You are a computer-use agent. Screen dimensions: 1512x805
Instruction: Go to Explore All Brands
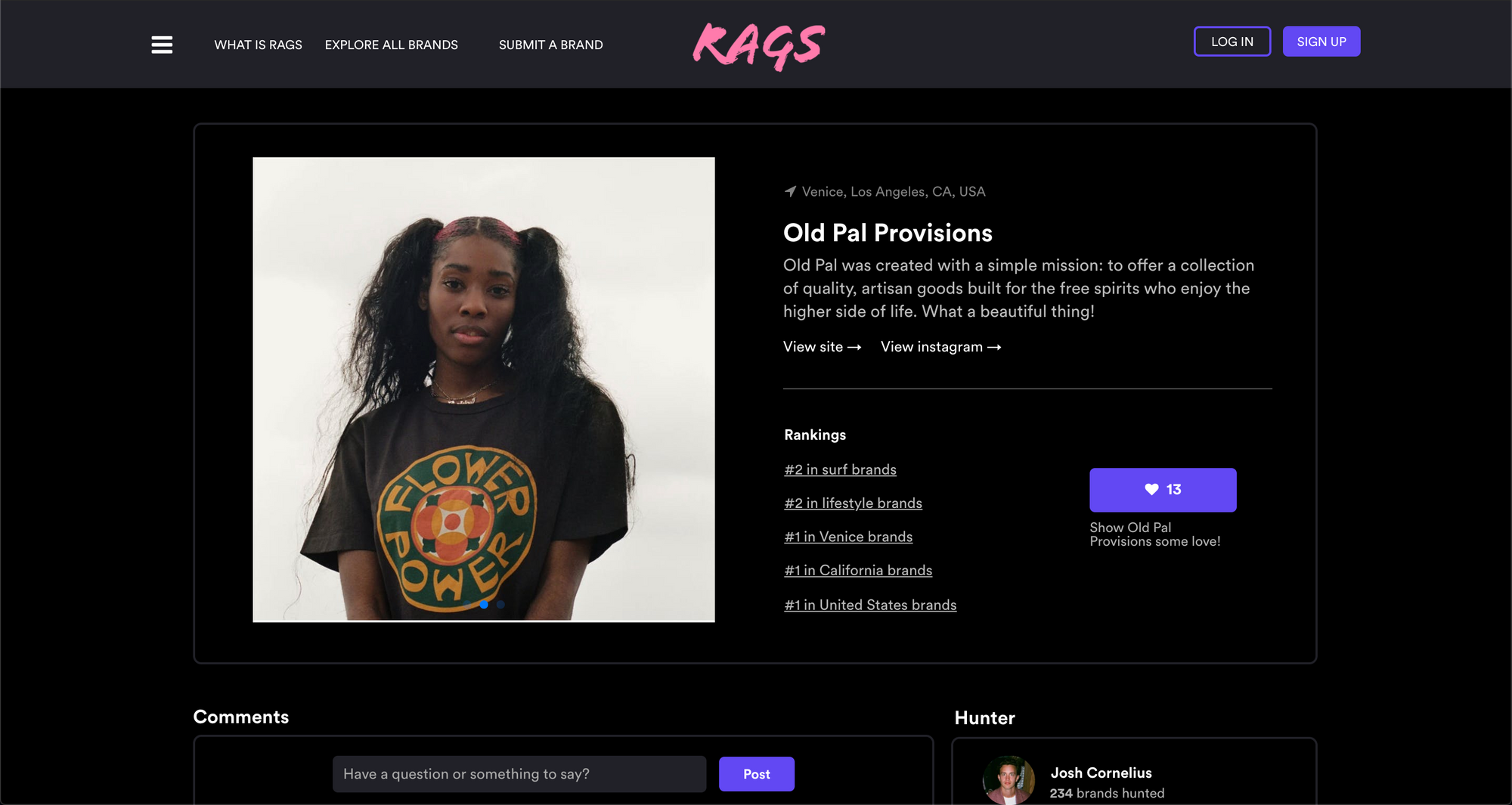(x=392, y=45)
